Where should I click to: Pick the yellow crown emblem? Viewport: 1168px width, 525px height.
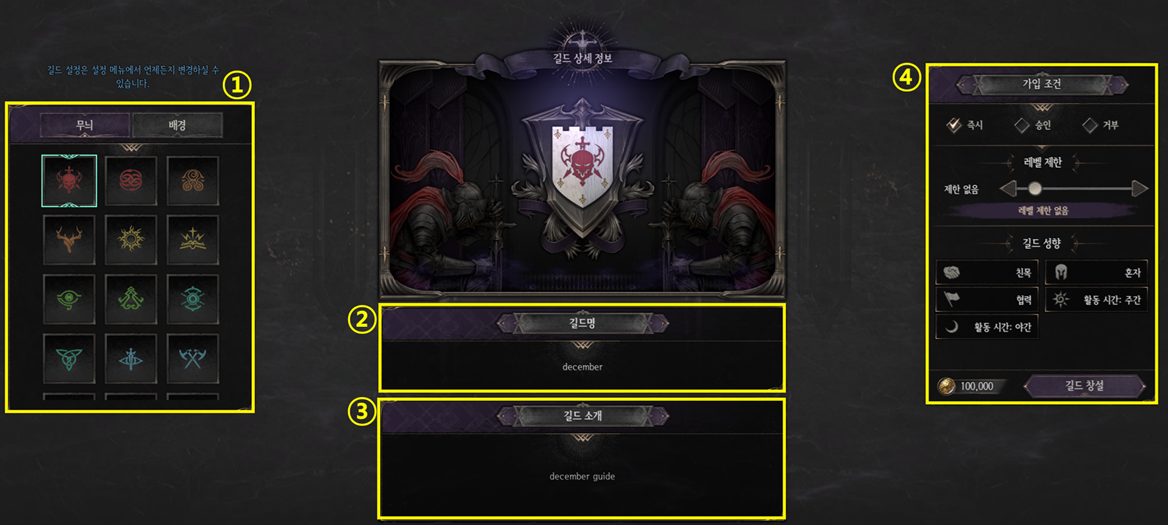click(193, 240)
